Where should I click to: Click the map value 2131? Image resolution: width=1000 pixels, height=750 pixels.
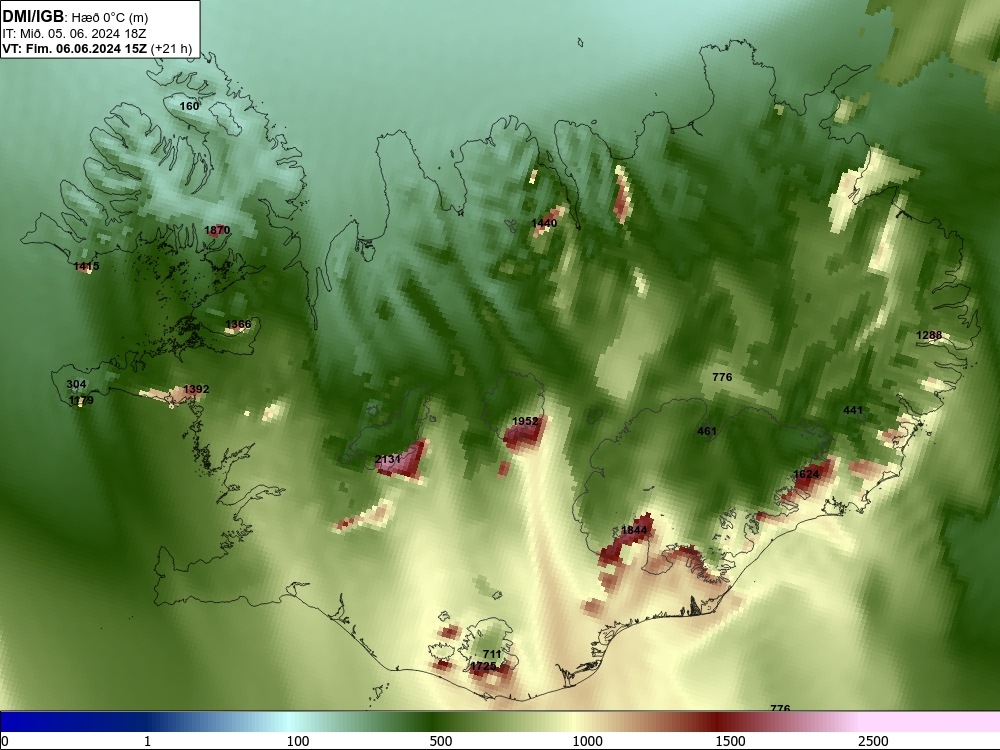point(388,459)
